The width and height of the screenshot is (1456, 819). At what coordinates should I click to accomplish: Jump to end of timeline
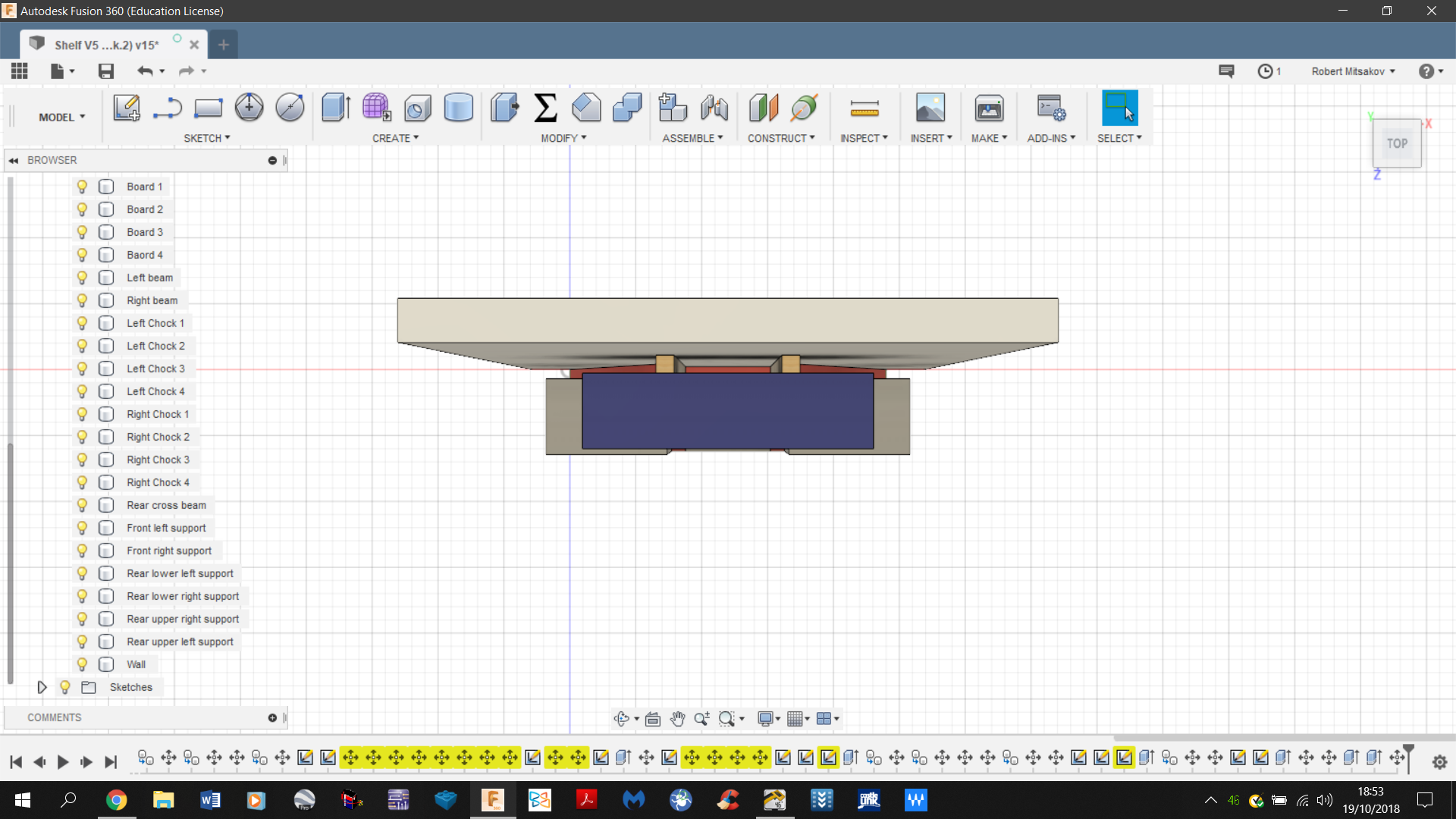pos(111,762)
